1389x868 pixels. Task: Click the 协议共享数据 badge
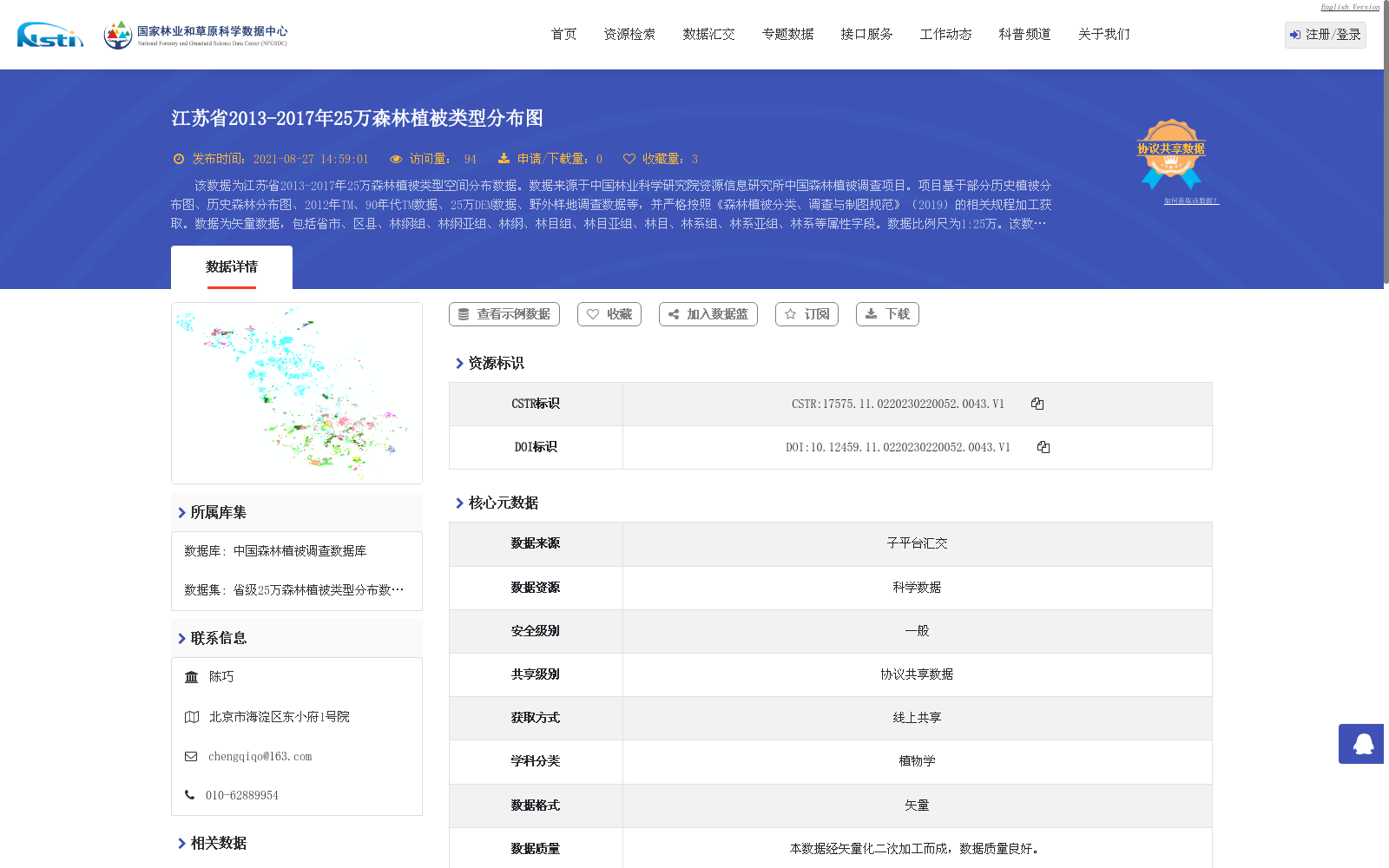[1171, 154]
